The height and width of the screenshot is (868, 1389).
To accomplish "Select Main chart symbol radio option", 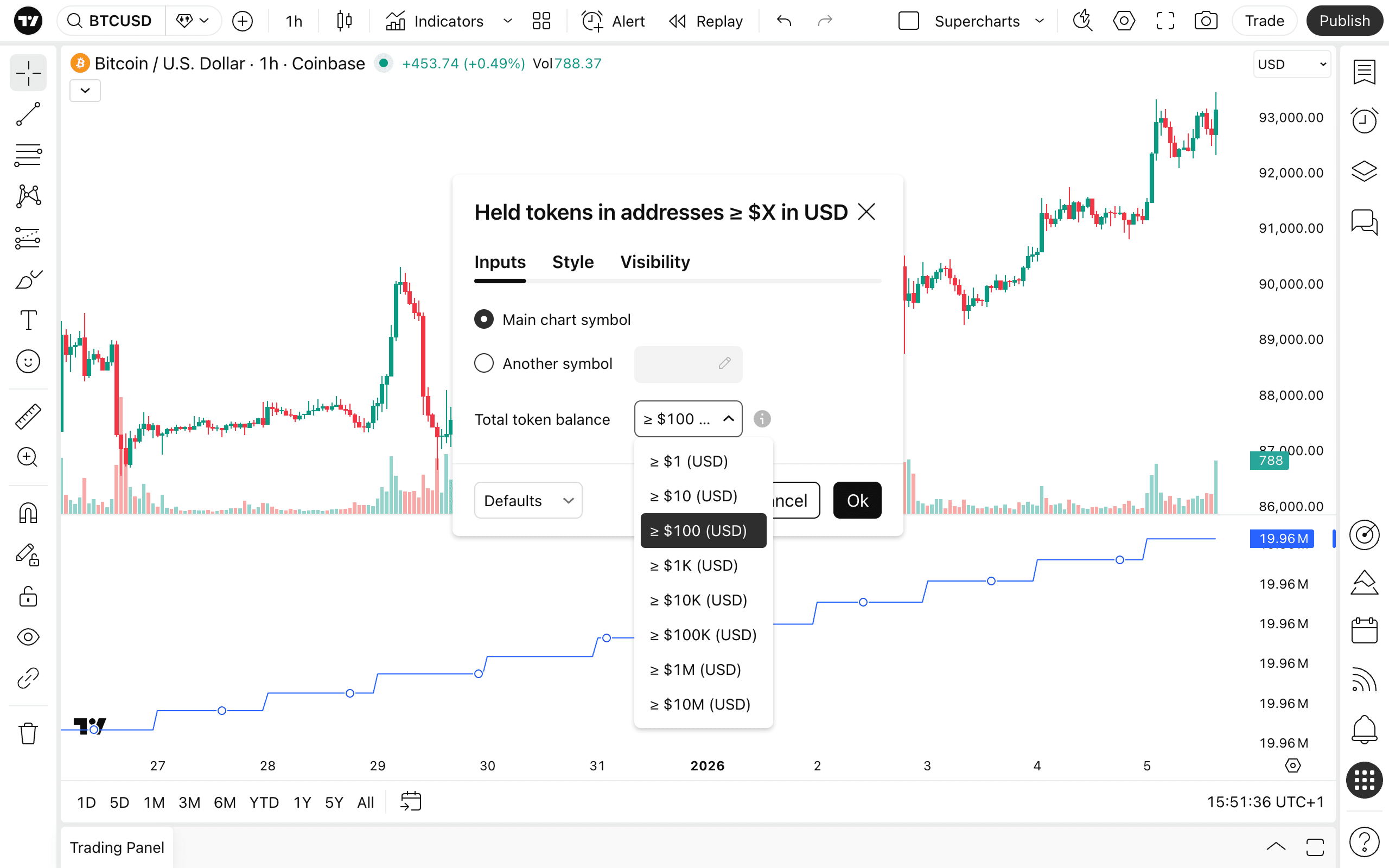I will click(x=484, y=319).
